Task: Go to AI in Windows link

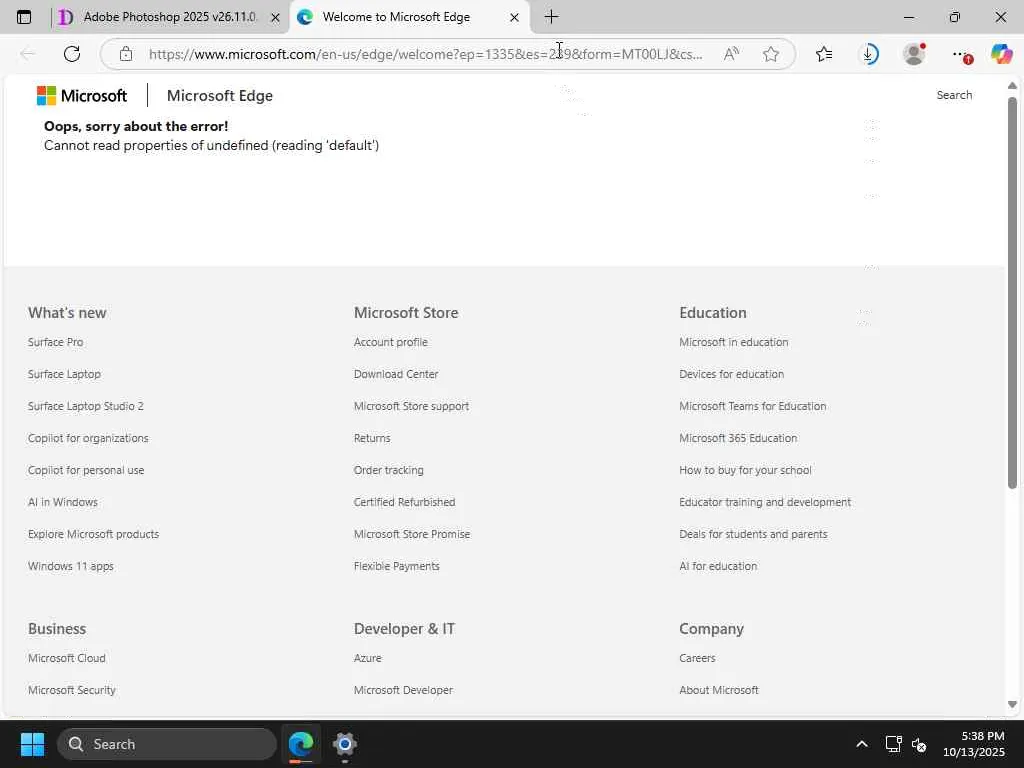Action: point(63,502)
